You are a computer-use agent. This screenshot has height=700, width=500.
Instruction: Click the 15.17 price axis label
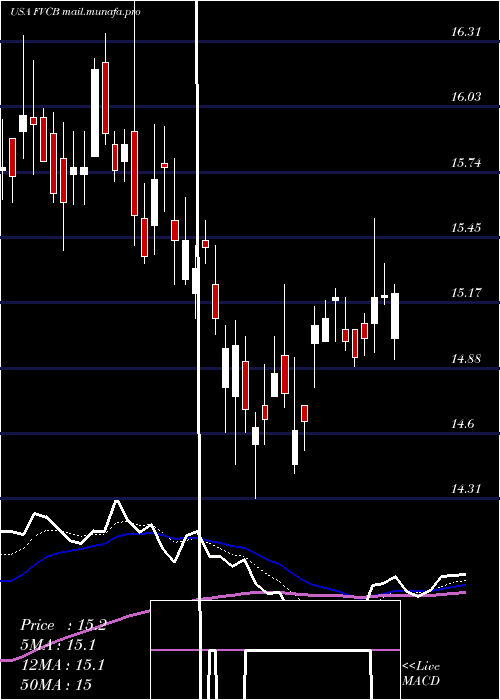466,293
